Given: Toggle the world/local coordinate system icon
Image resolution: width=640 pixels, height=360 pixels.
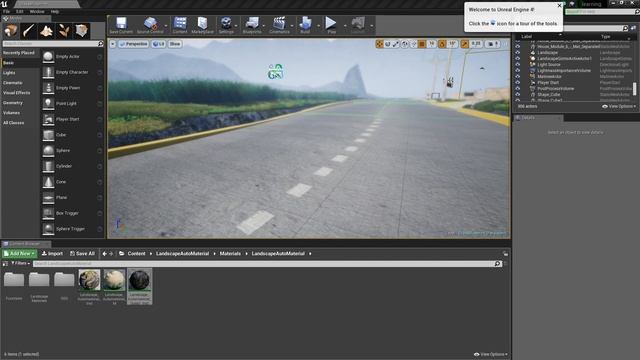Looking at the screenshot, I should click(x=404, y=44).
